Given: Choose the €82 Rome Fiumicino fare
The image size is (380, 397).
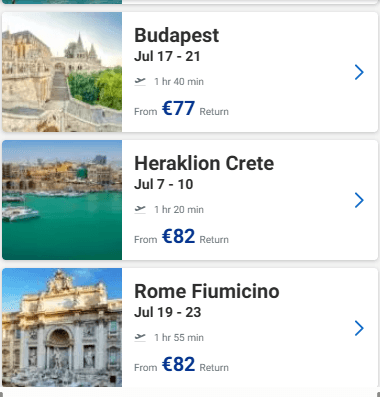Looking at the screenshot, I should click(x=178, y=364).
